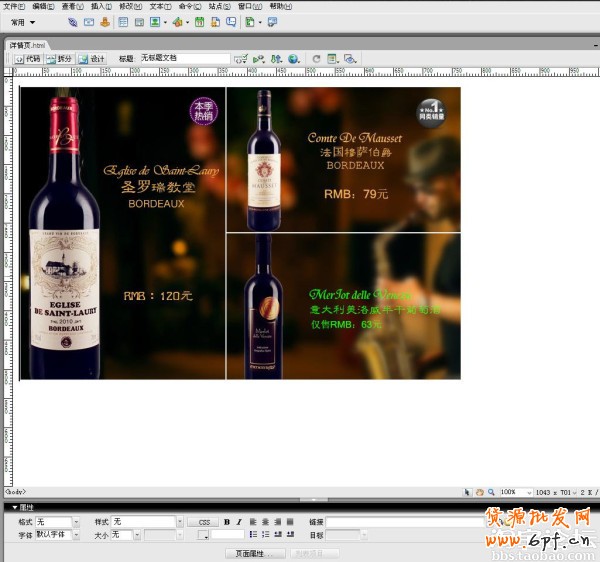Click the Server-Side Include icon

point(215,22)
